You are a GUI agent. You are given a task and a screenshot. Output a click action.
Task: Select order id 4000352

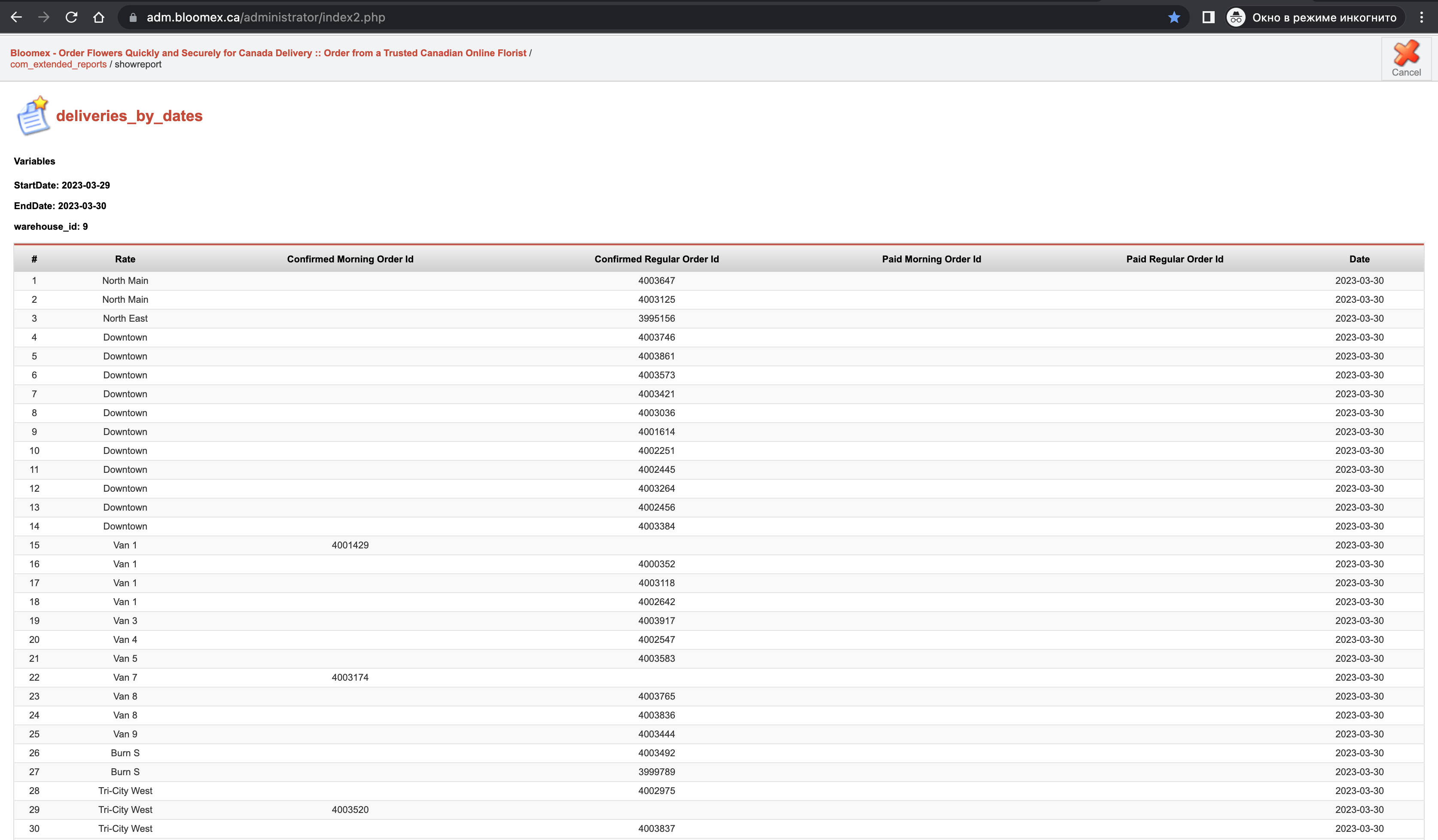tap(657, 564)
